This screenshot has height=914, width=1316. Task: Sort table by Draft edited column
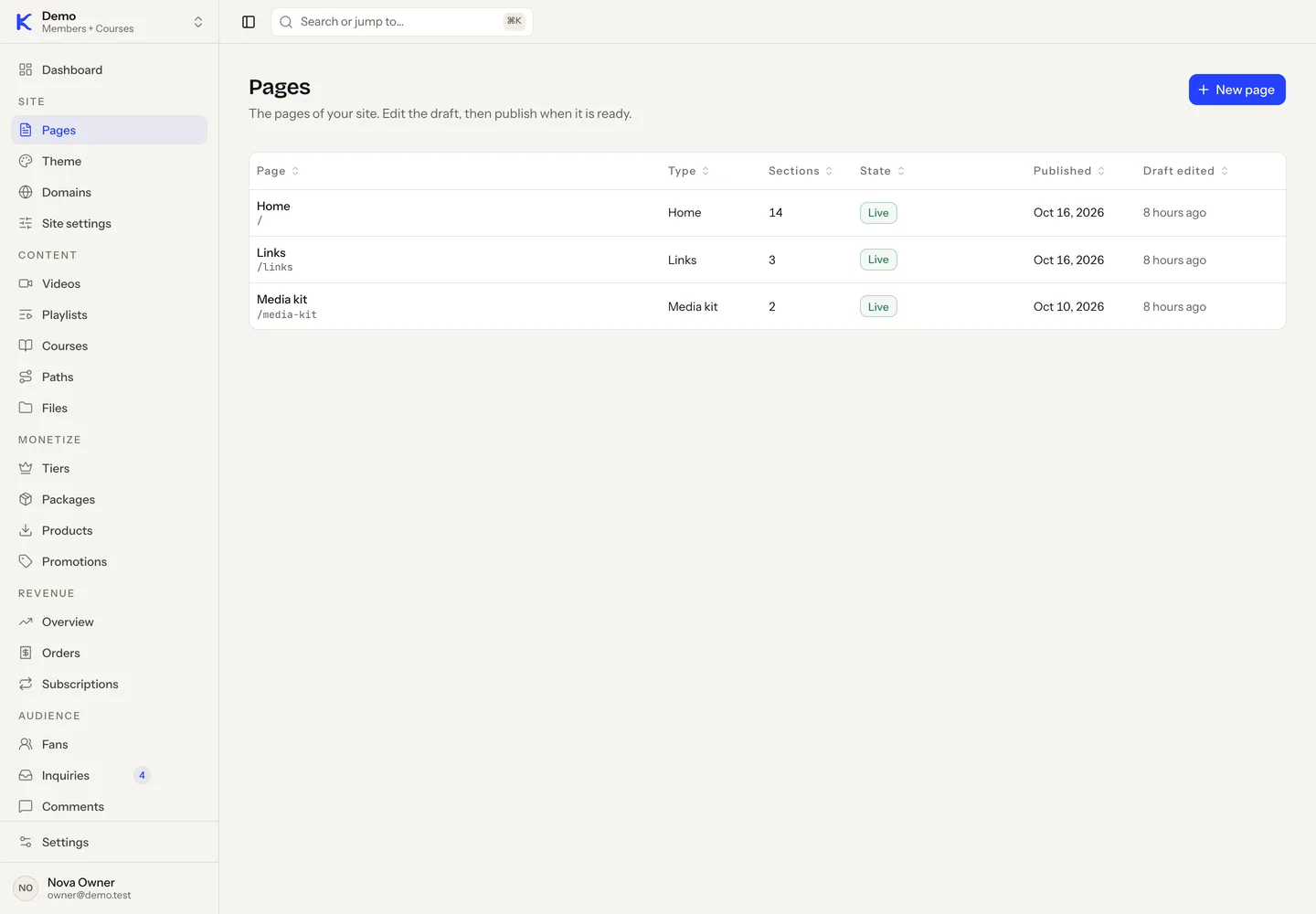tap(1185, 171)
